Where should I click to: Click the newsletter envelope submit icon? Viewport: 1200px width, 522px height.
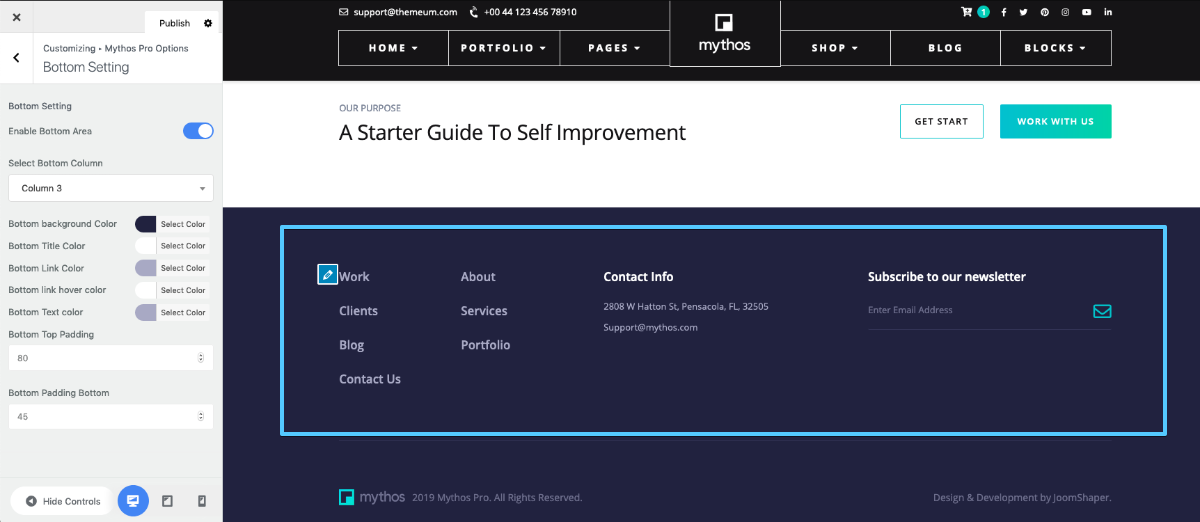pyautogui.click(x=1102, y=311)
